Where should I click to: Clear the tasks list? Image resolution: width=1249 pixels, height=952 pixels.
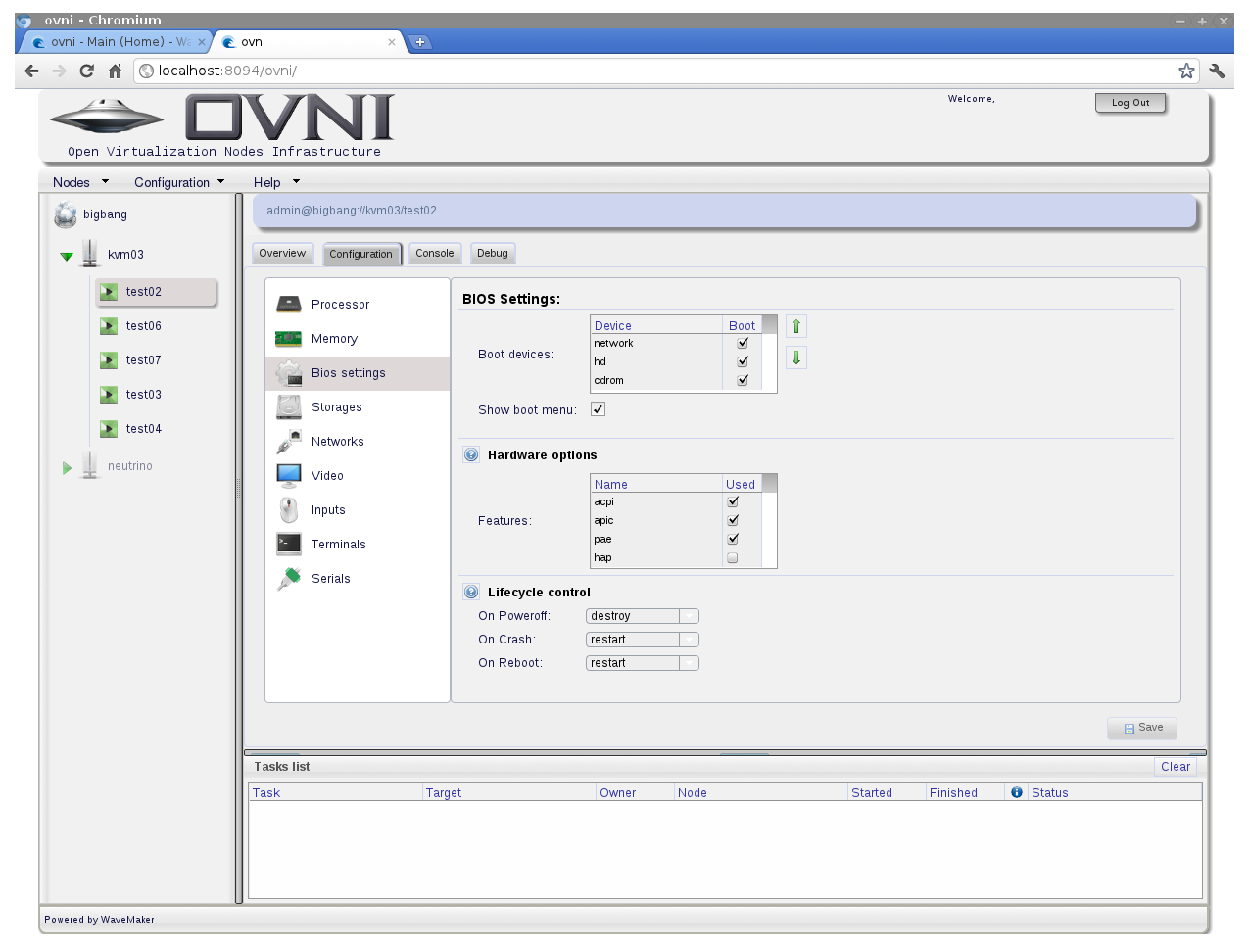point(1175,766)
